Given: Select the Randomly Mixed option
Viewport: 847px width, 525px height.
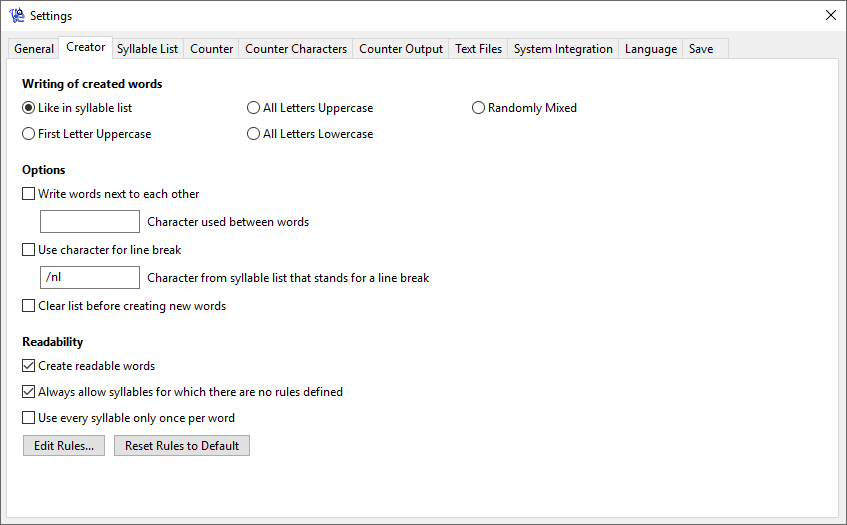Looking at the screenshot, I should [x=479, y=108].
